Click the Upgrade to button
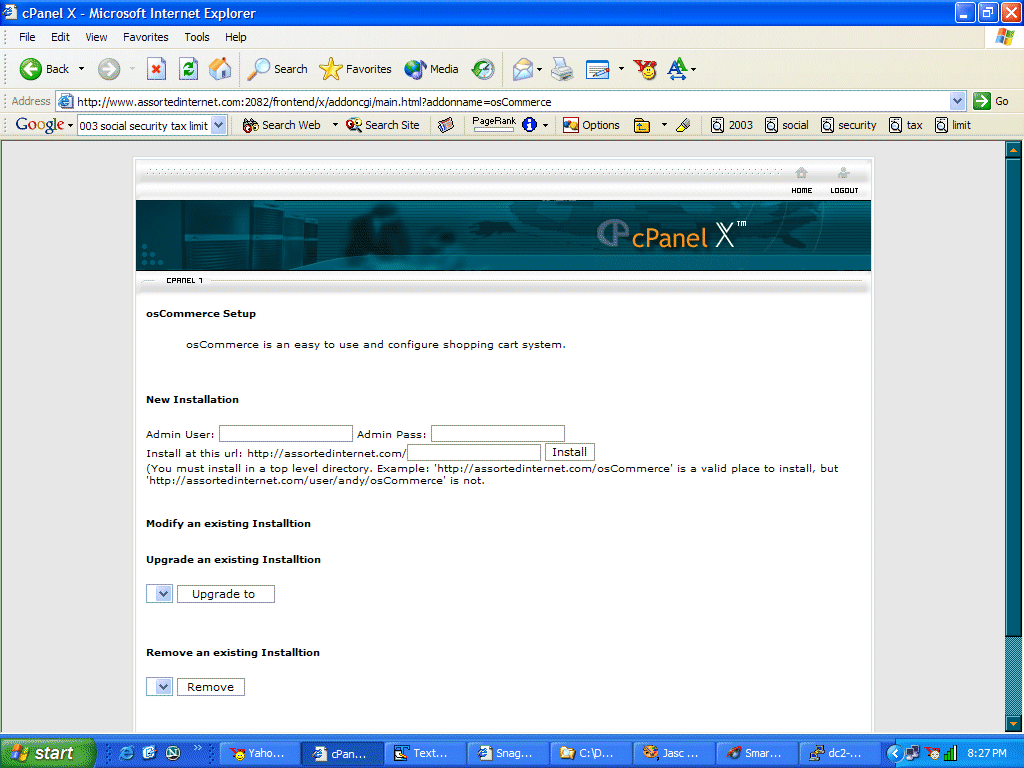The width and height of the screenshot is (1024, 768). [225, 594]
